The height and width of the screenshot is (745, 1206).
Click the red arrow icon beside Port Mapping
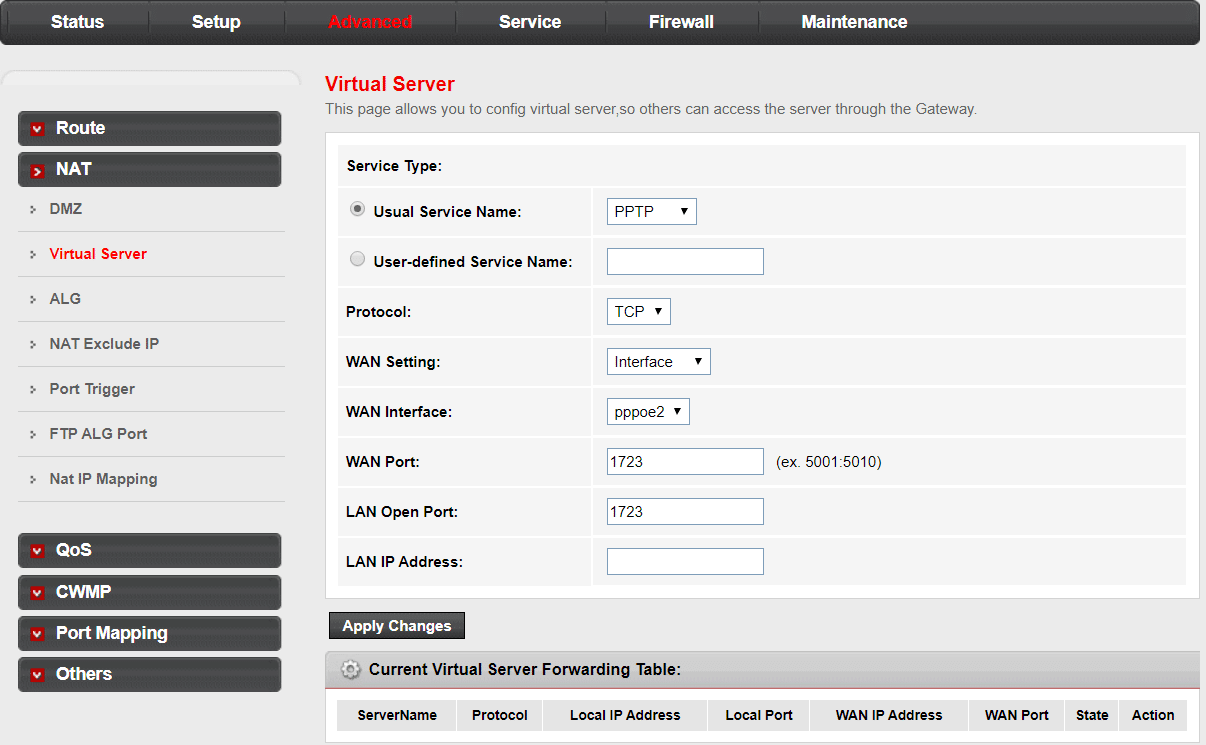[x=38, y=634]
